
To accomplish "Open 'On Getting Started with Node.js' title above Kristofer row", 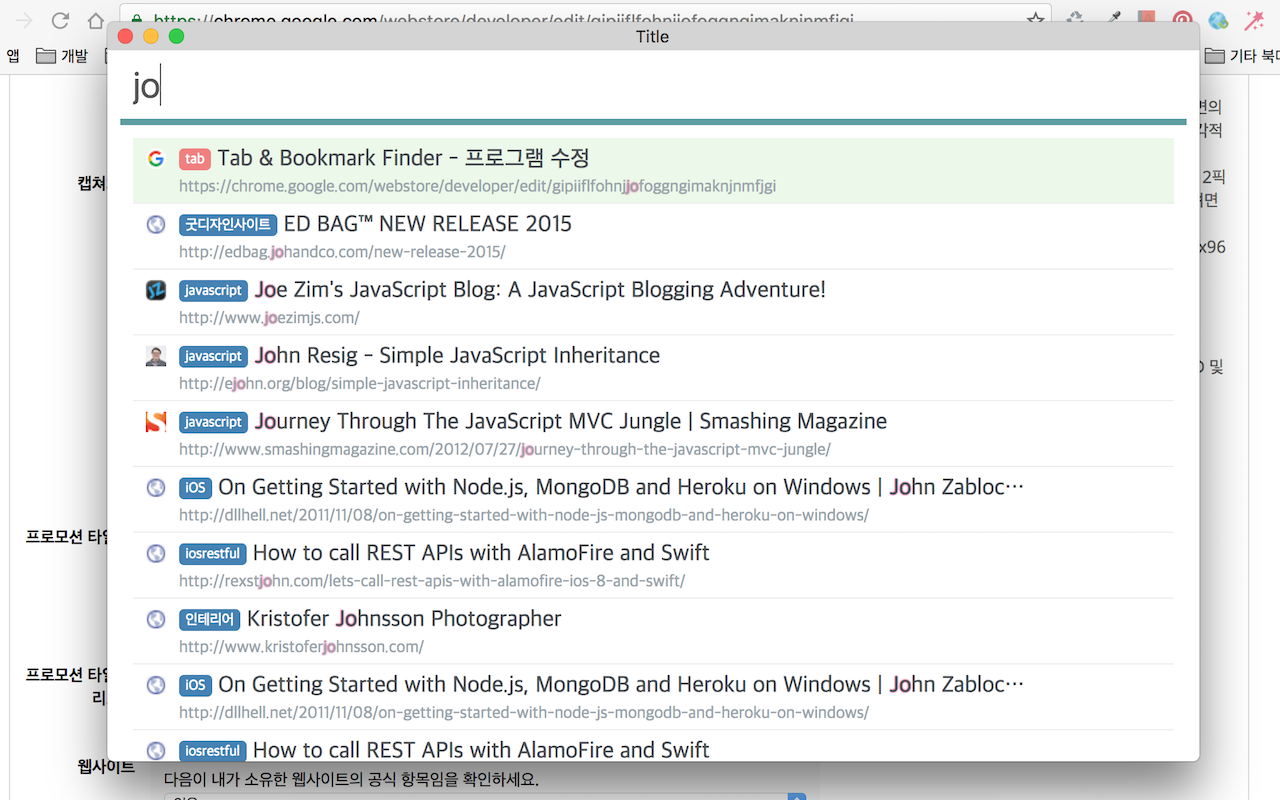I will point(621,487).
